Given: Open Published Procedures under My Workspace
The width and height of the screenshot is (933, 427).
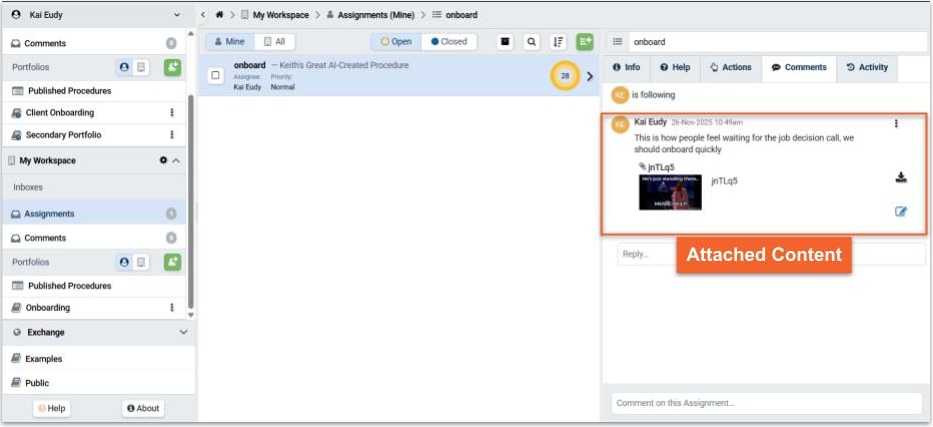Looking at the screenshot, I should click(x=70, y=286).
